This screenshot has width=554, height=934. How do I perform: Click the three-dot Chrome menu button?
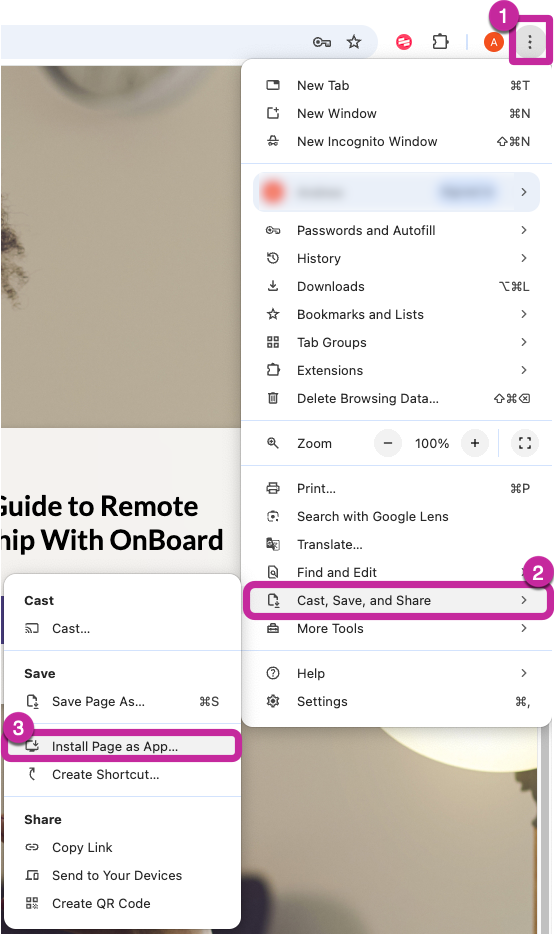pyautogui.click(x=530, y=42)
